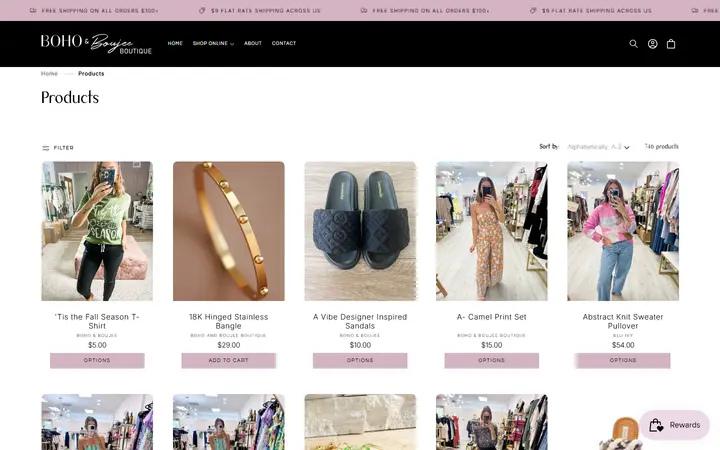720x450 pixels.
Task: Click the Products breadcrumb
Action: (91, 73)
